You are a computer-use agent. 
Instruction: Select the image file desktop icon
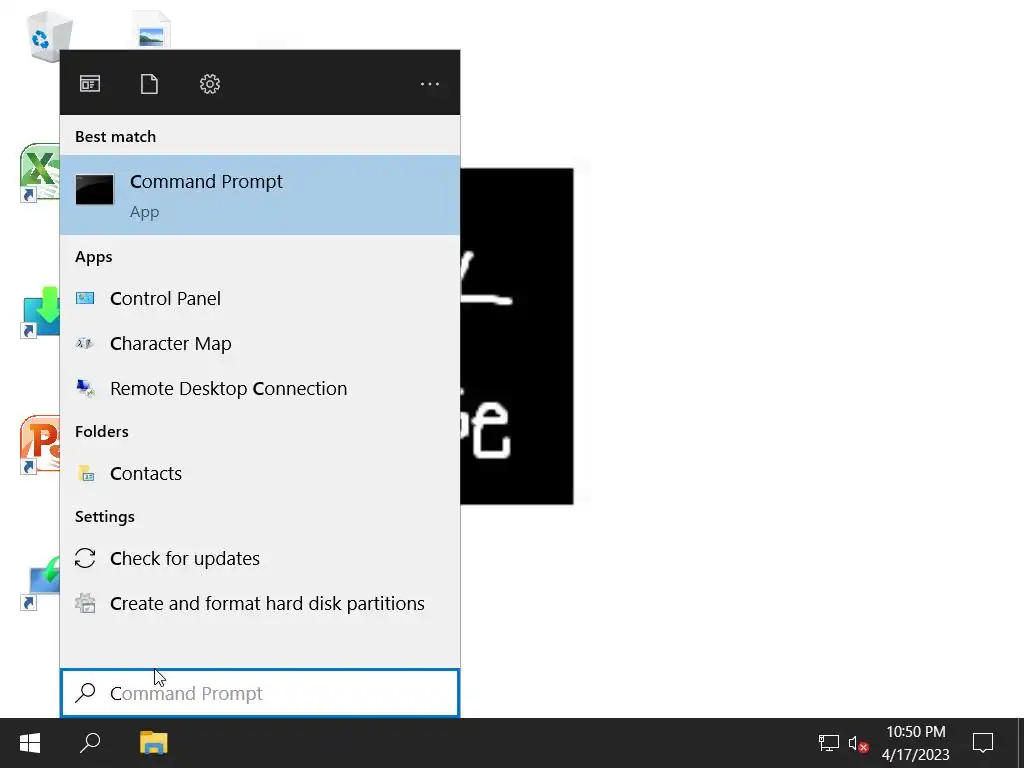point(152,30)
